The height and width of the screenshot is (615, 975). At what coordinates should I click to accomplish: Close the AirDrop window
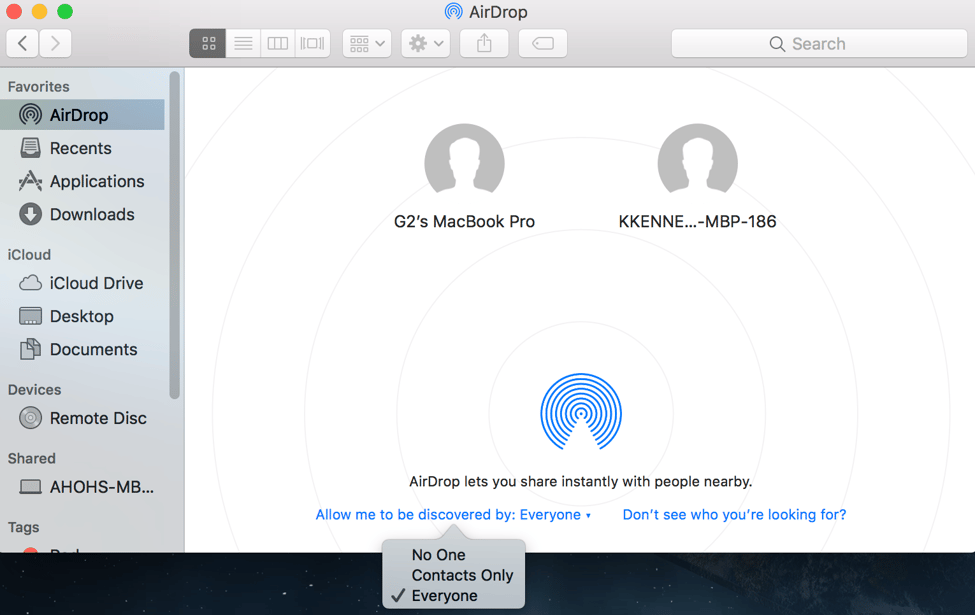coord(14,11)
